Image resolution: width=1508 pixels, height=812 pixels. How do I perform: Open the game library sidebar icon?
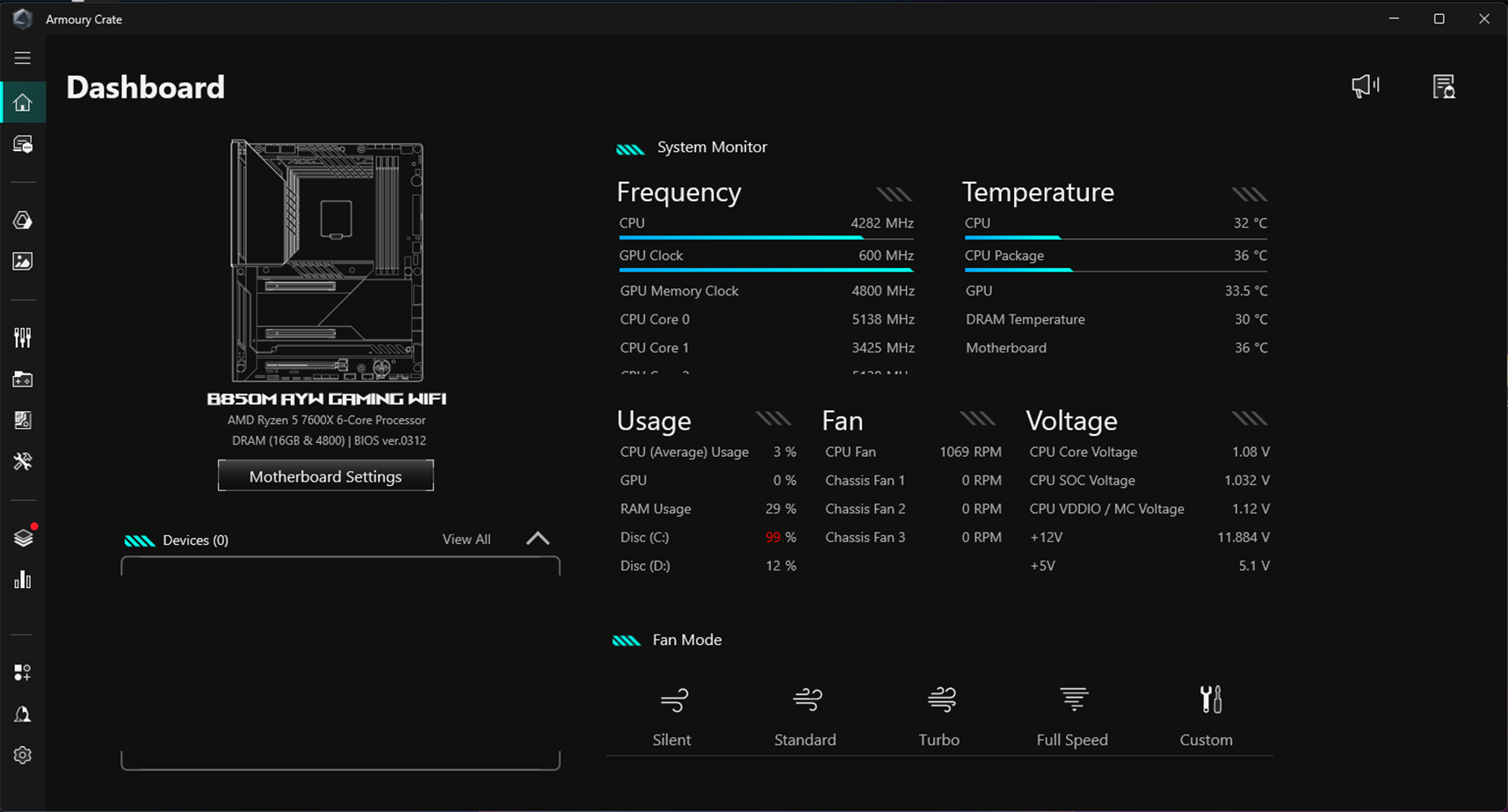[23, 379]
